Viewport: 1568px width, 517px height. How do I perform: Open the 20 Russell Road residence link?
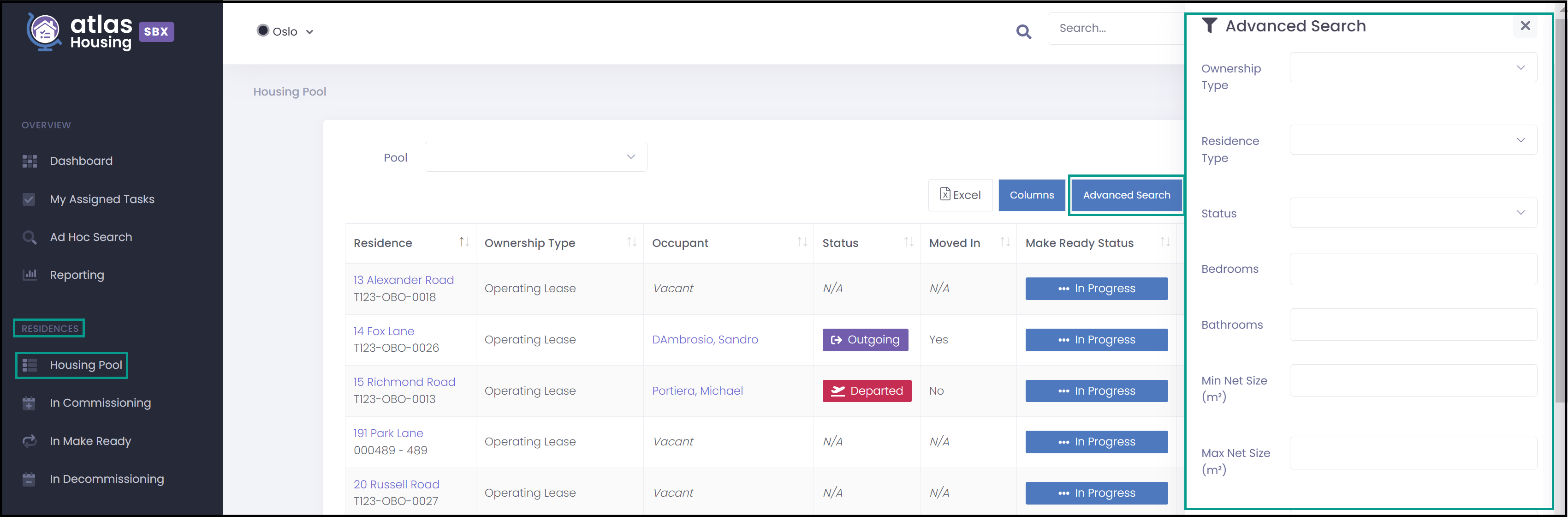click(x=396, y=484)
